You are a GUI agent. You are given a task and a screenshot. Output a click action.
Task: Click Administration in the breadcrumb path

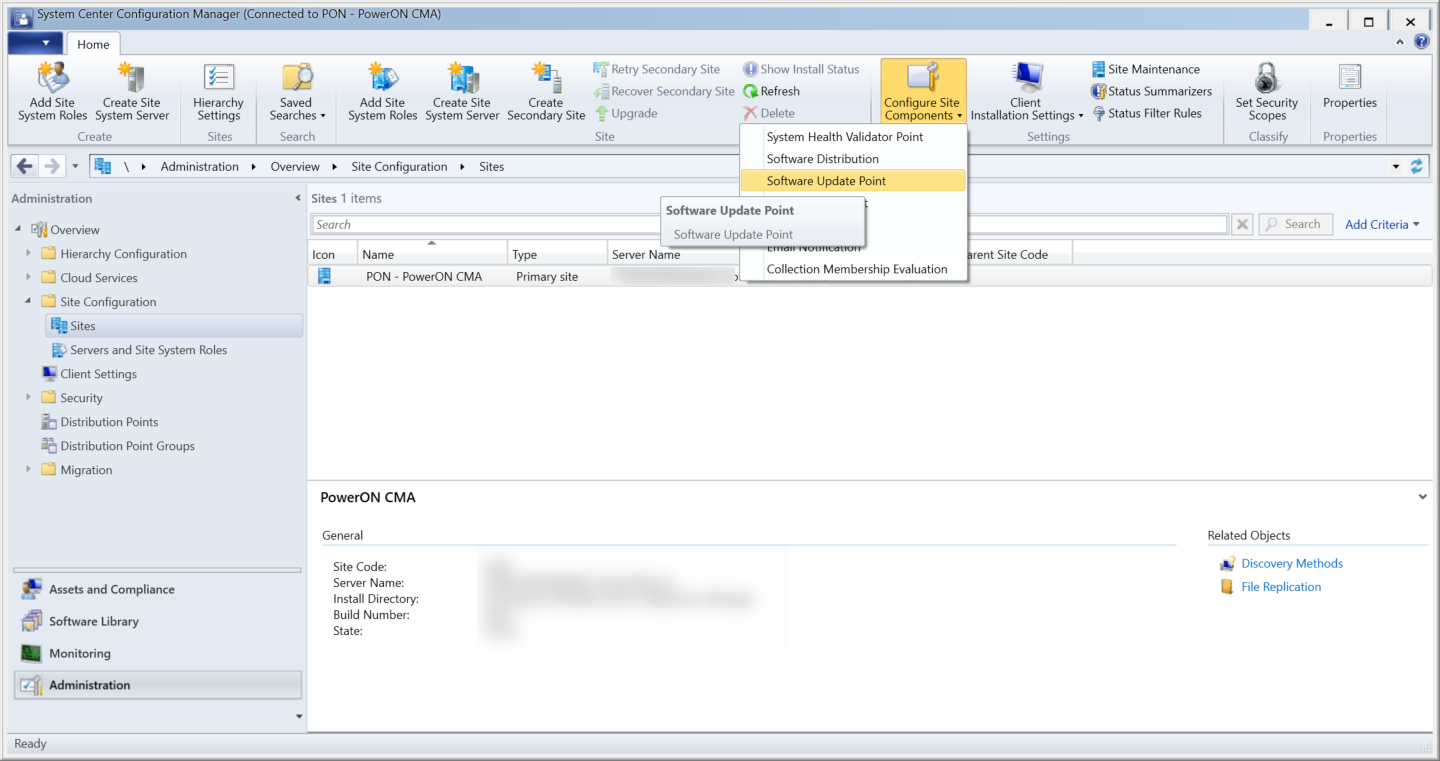(200, 167)
